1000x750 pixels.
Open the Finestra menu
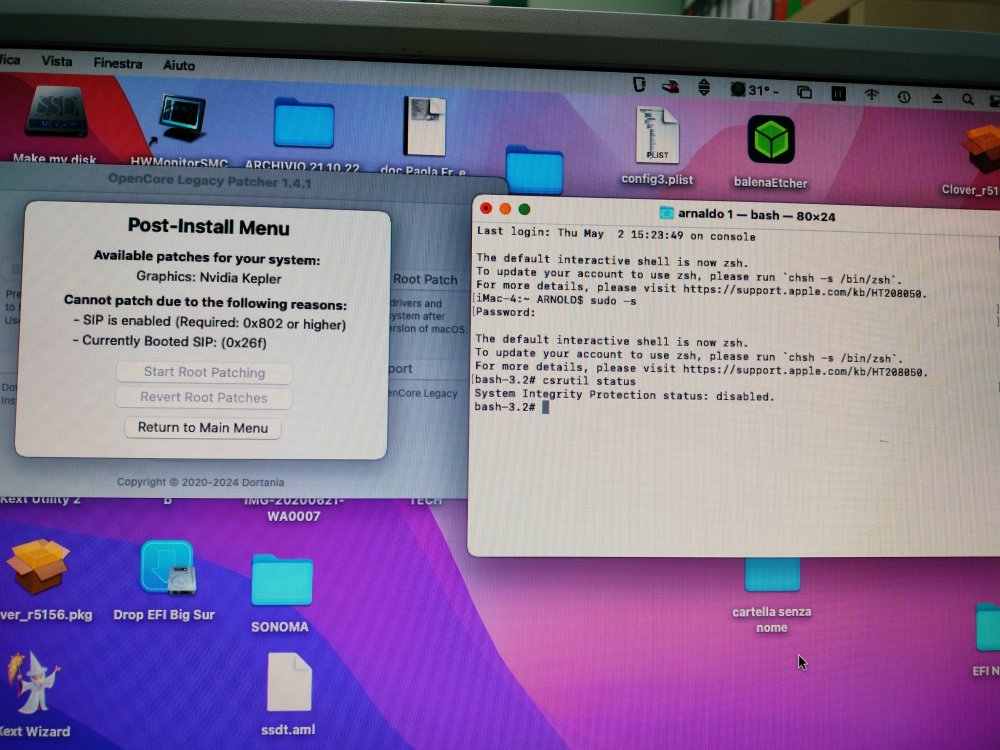pyautogui.click(x=117, y=63)
